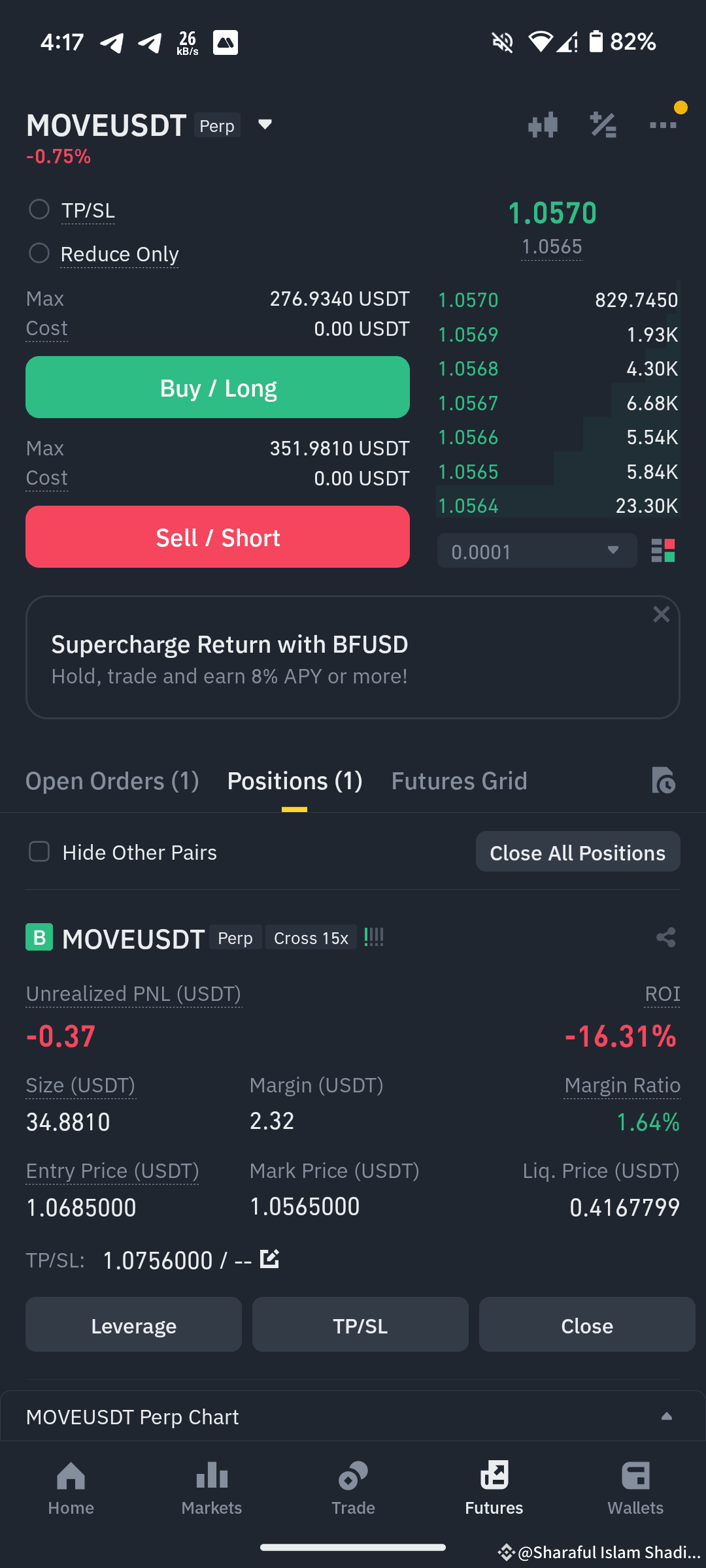Switch to the Futures Grid tab

[x=459, y=781]
